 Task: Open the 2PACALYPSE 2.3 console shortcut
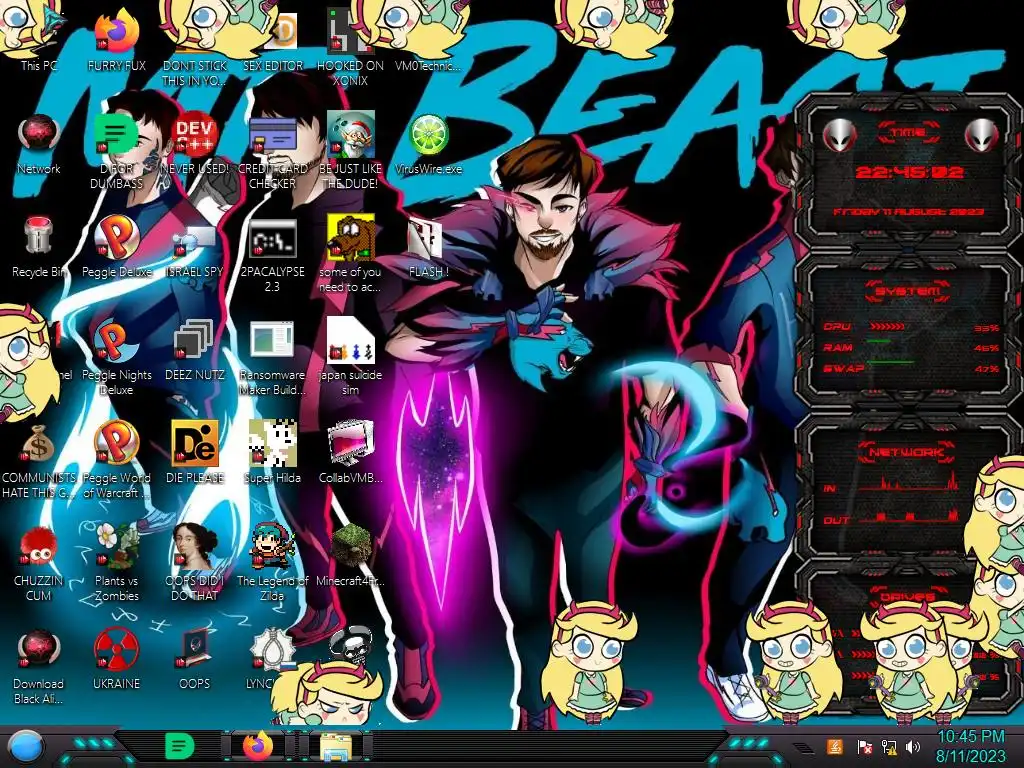click(272, 255)
